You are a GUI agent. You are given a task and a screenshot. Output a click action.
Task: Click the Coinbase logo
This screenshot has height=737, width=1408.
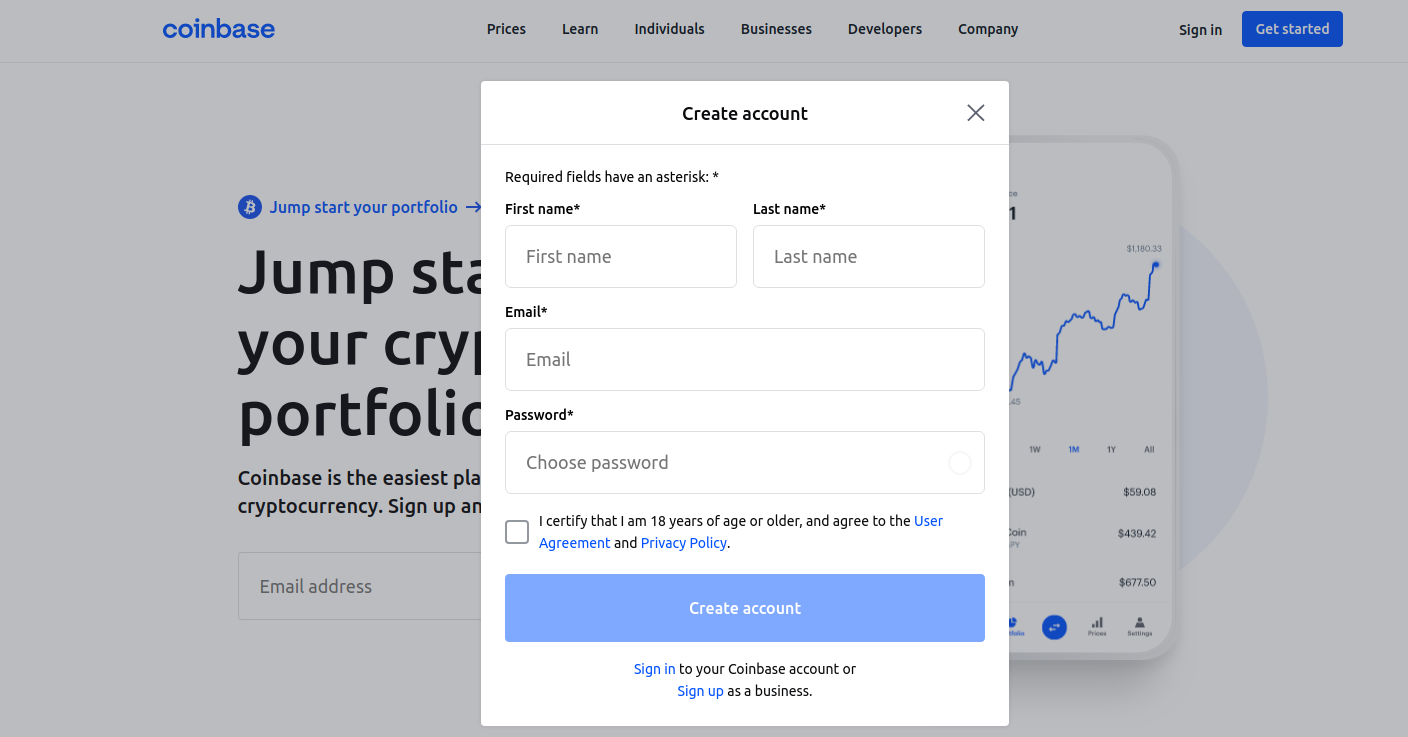219,29
